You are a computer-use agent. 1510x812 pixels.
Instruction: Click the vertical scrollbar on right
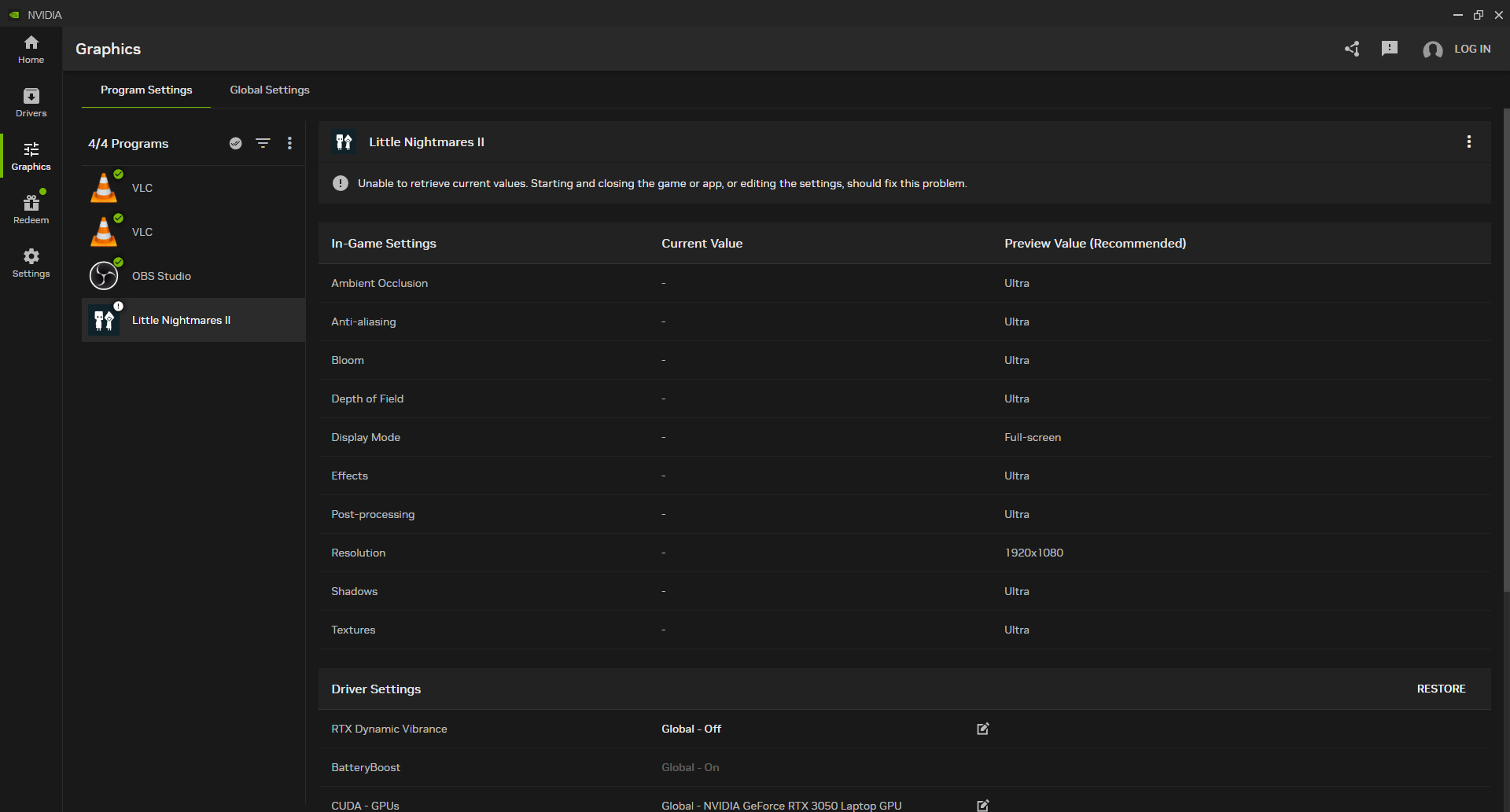(x=1505, y=350)
